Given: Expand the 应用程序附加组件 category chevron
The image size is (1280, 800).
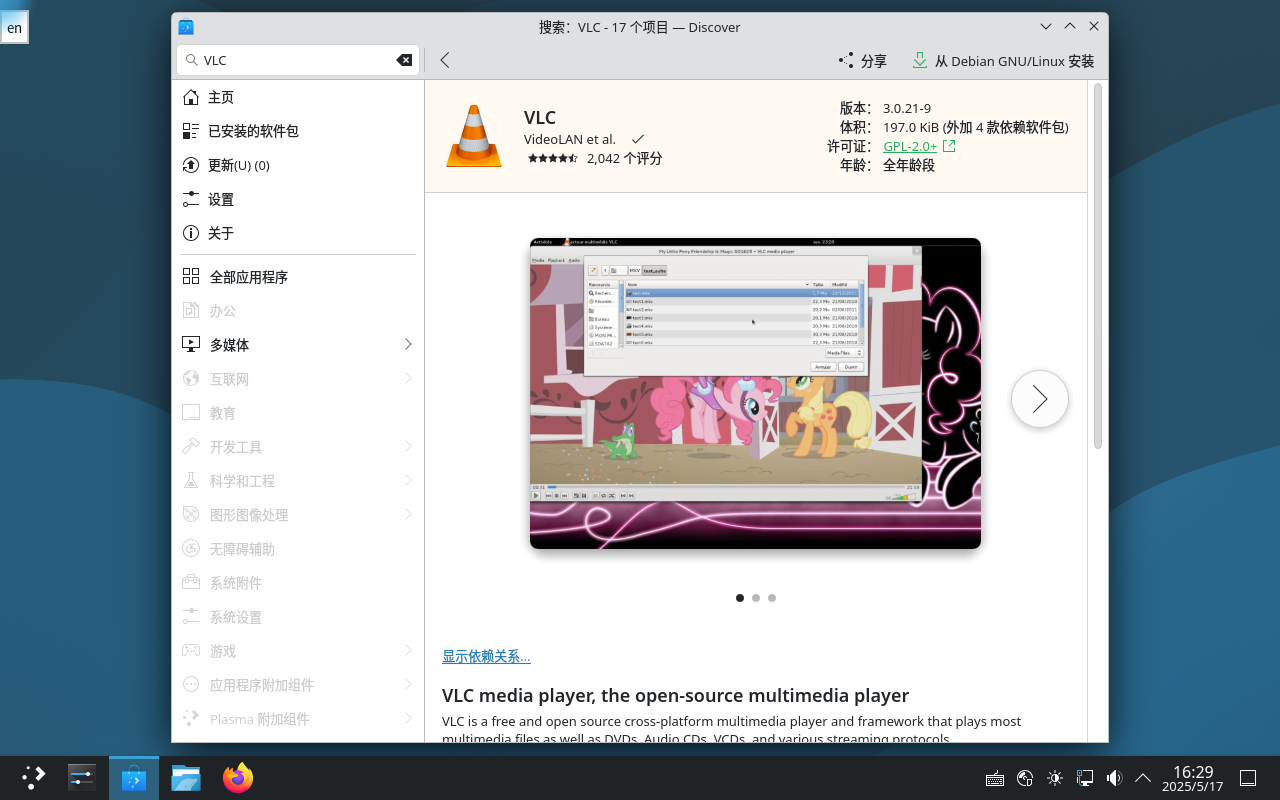Looking at the screenshot, I should 408,684.
